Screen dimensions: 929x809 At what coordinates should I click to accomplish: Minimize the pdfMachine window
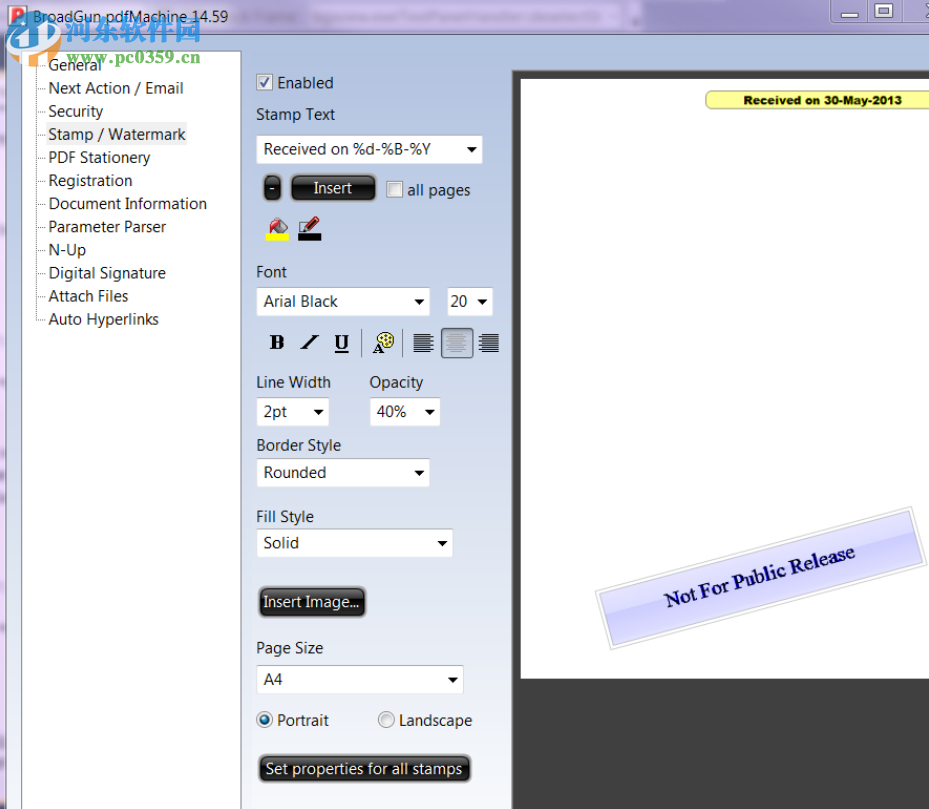point(850,11)
